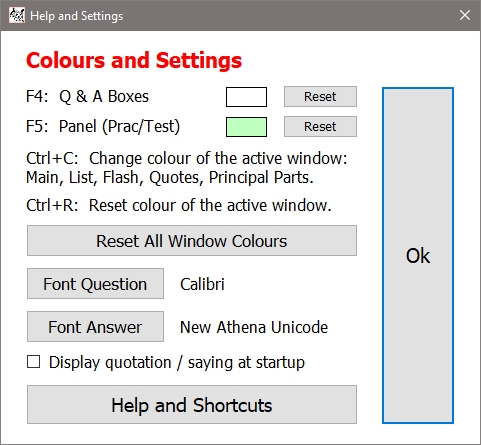The image size is (481, 445).
Task: Reset the Panel (Prac/Test) colour
Action: [320, 127]
